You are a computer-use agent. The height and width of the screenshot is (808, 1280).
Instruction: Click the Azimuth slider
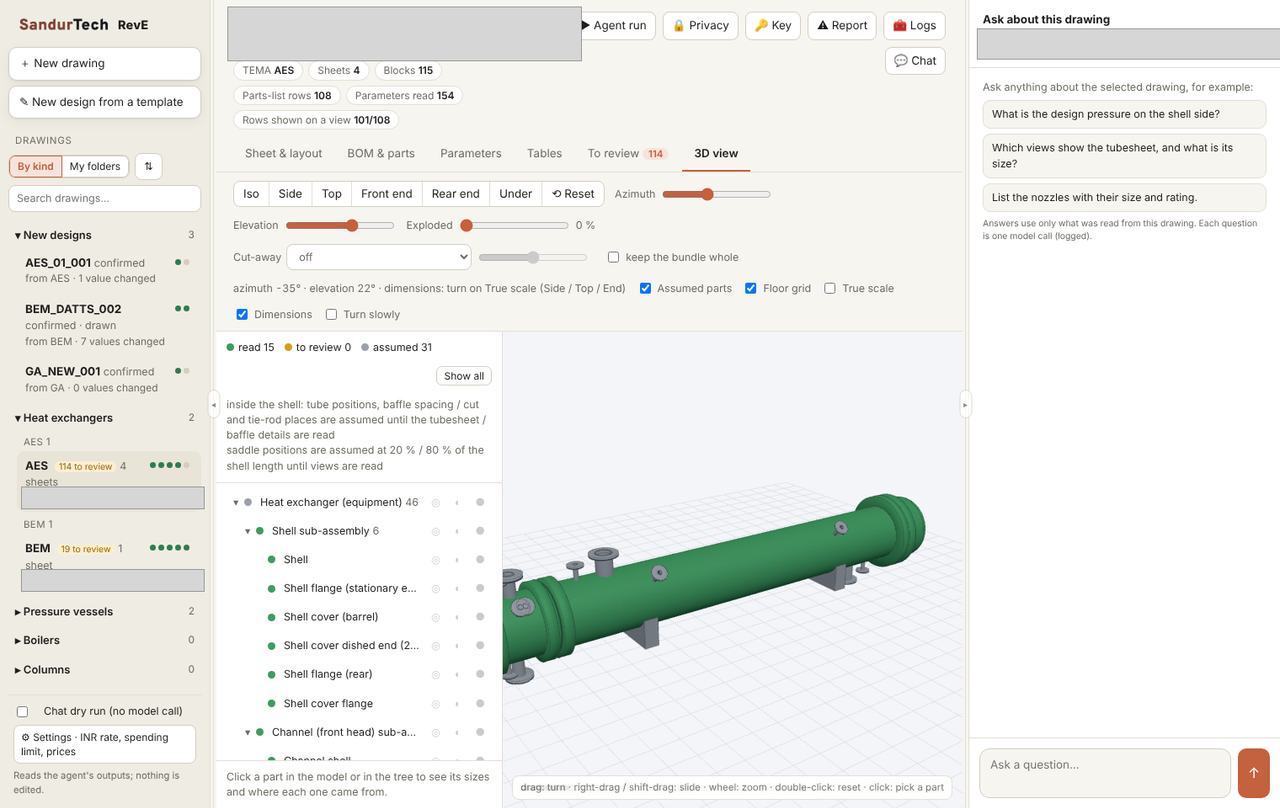[717, 194]
